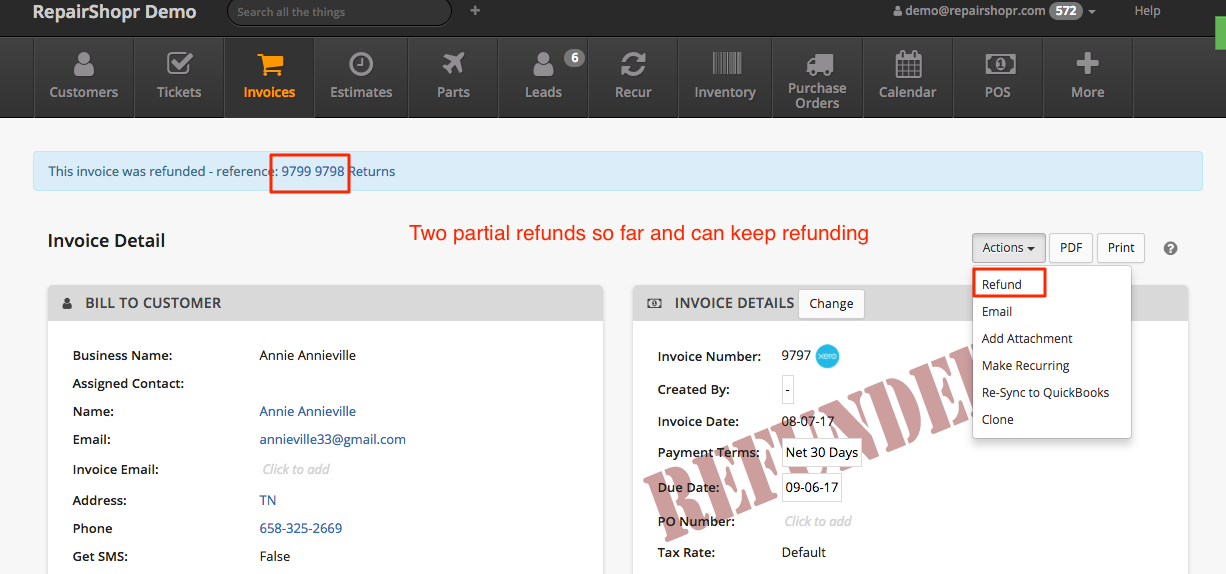The width and height of the screenshot is (1226, 574).
Task: Click the Print button
Action: coord(1121,248)
